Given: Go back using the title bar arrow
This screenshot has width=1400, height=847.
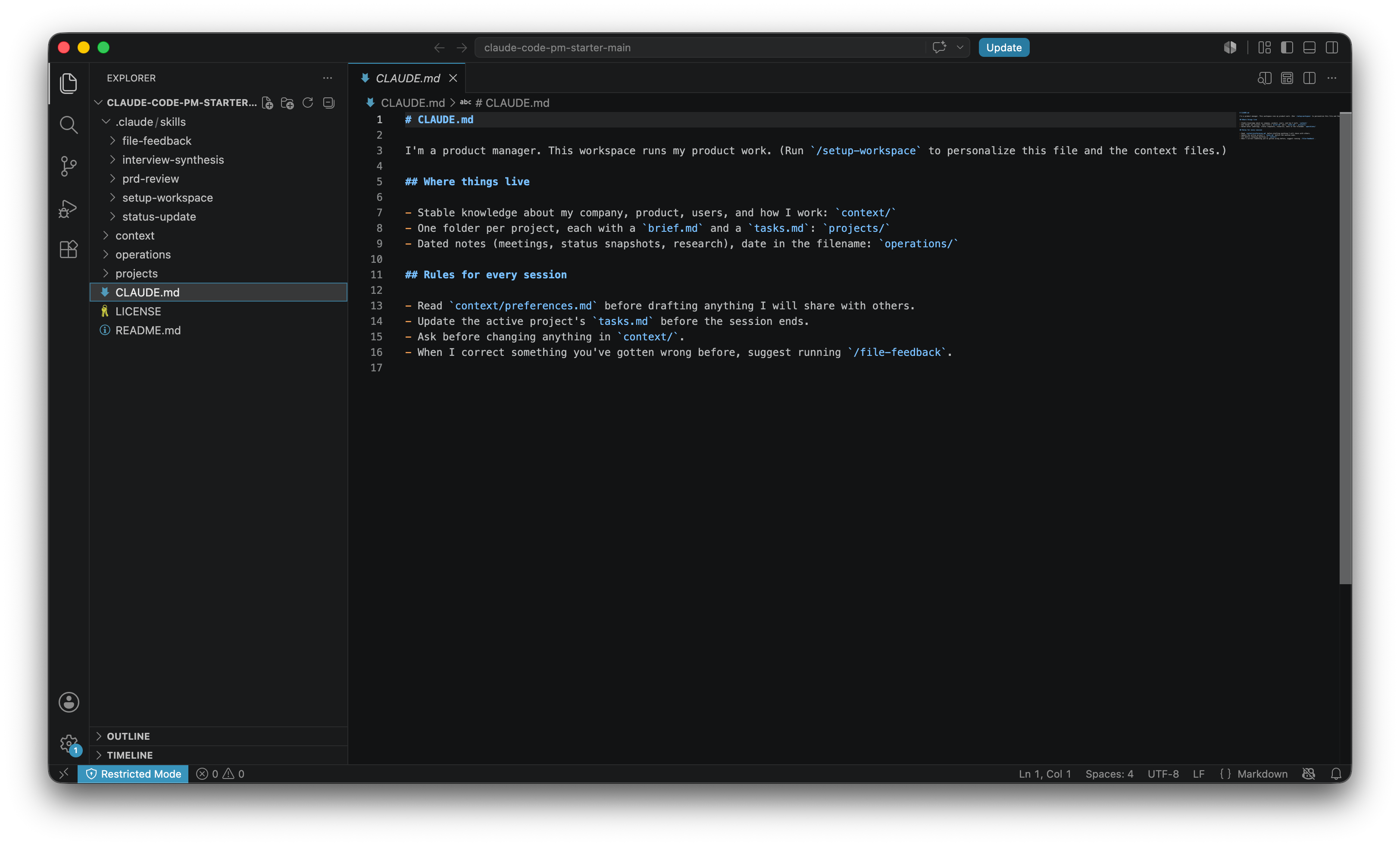Looking at the screenshot, I should pos(439,48).
